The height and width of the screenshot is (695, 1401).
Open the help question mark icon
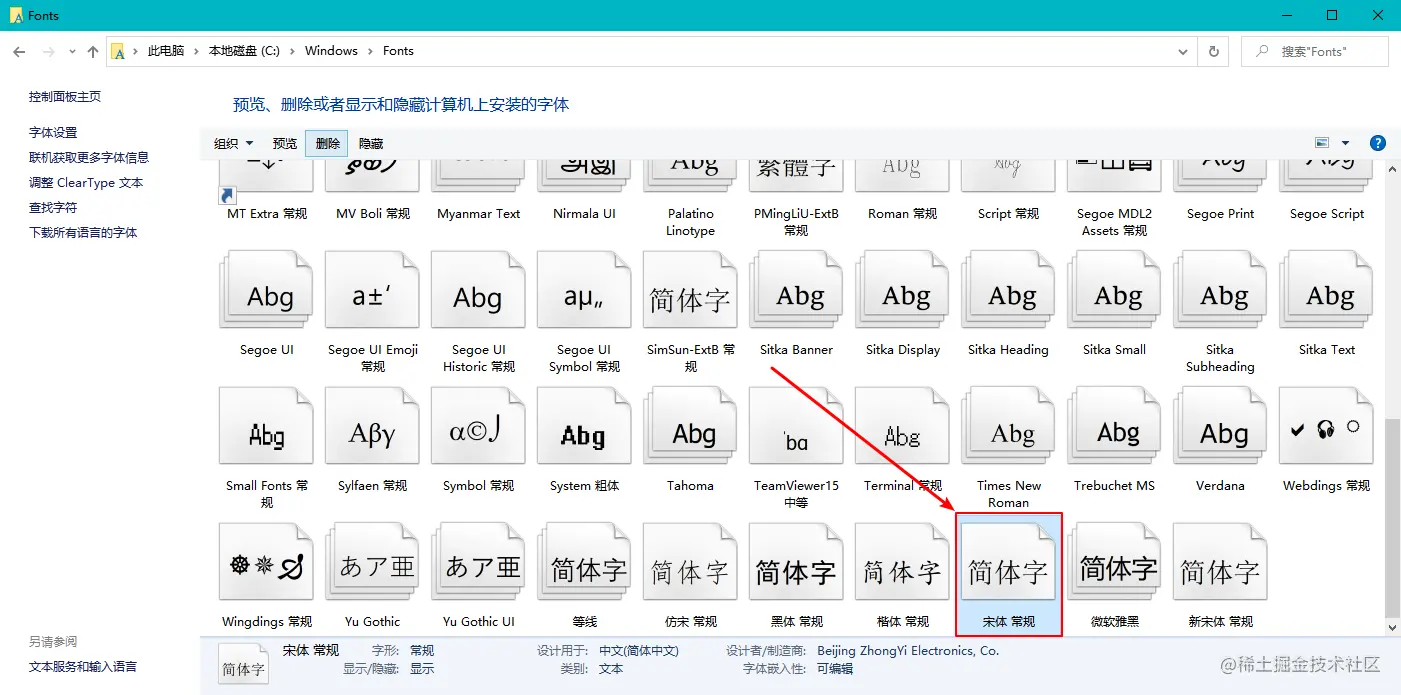pos(1377,143)
